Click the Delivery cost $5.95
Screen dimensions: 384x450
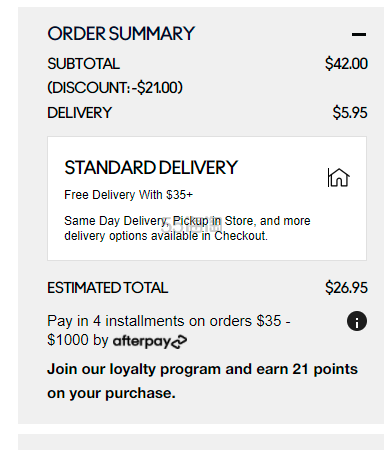pos(350,113)
